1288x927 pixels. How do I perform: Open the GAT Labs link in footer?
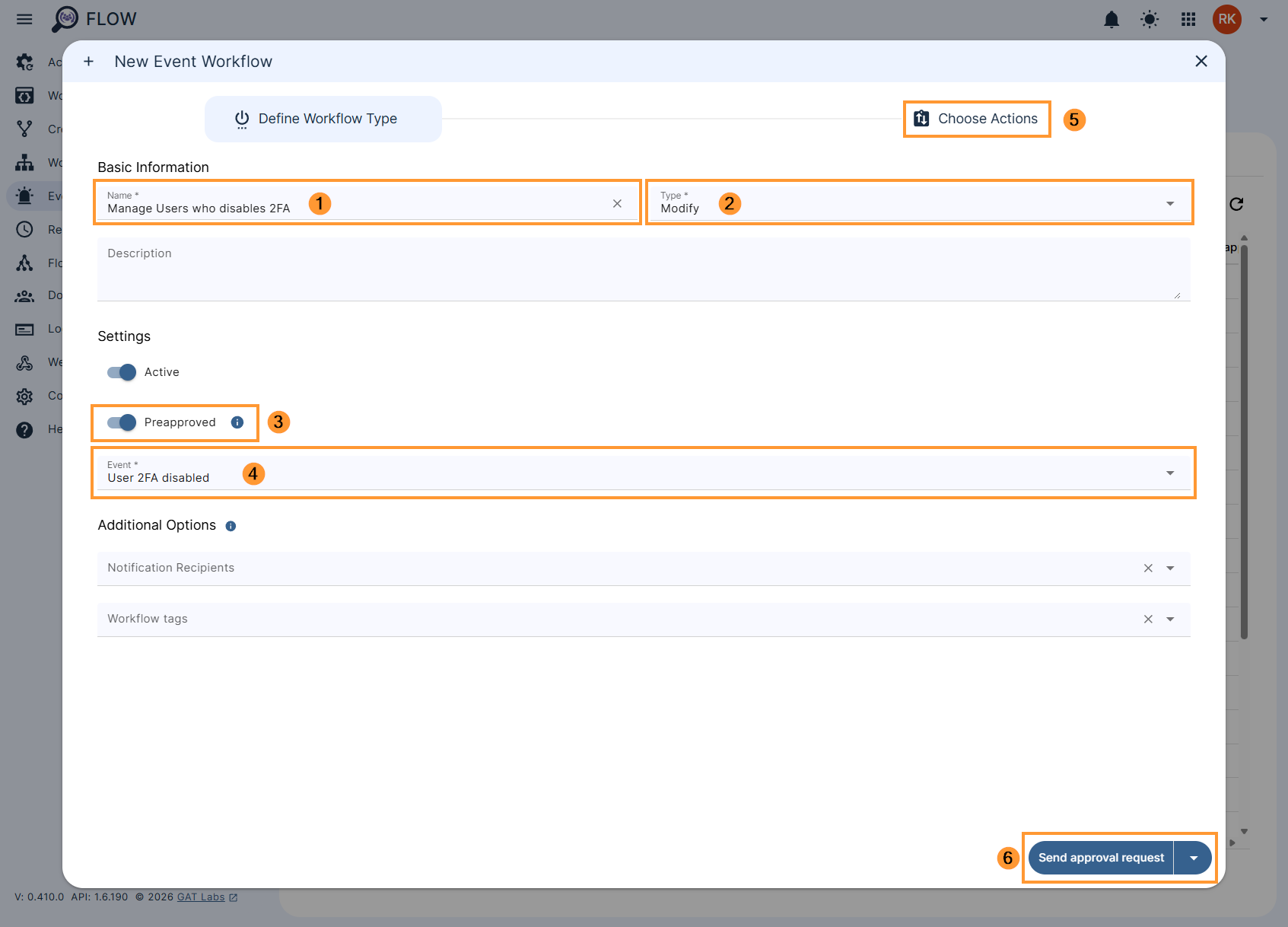point(199,897)
